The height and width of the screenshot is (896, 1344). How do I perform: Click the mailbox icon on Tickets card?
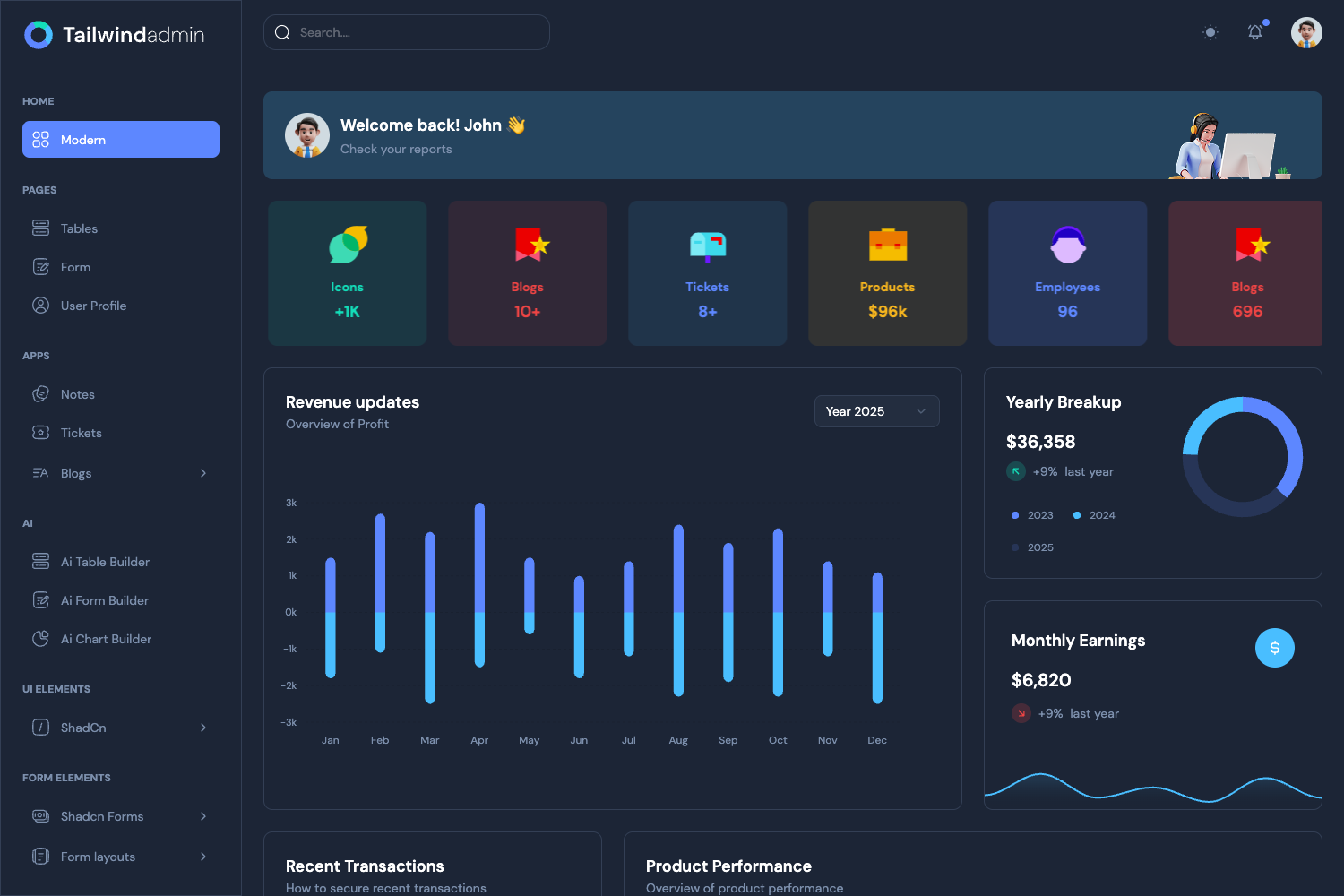pos(708,246)
